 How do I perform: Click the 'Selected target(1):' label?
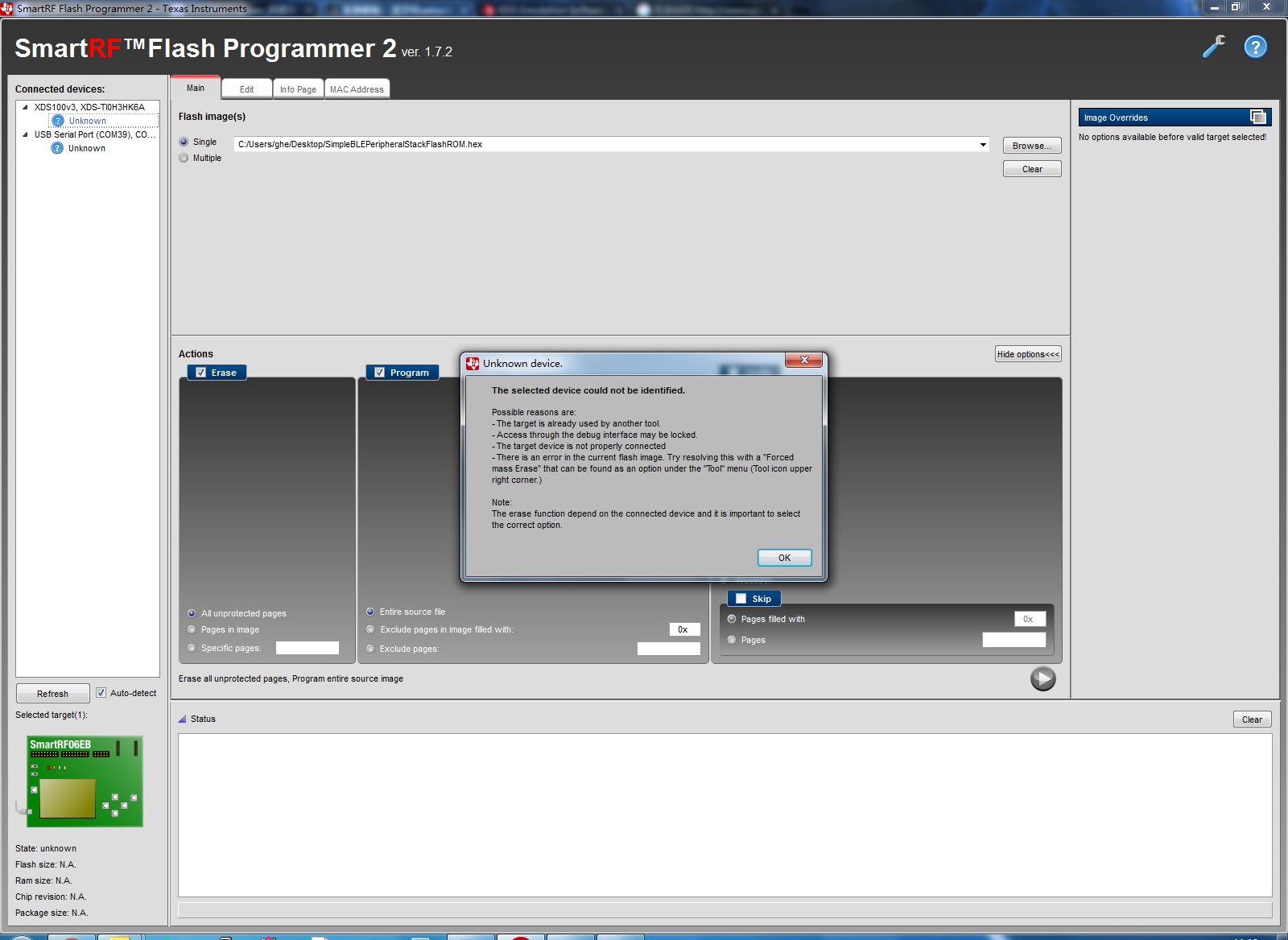52,715
